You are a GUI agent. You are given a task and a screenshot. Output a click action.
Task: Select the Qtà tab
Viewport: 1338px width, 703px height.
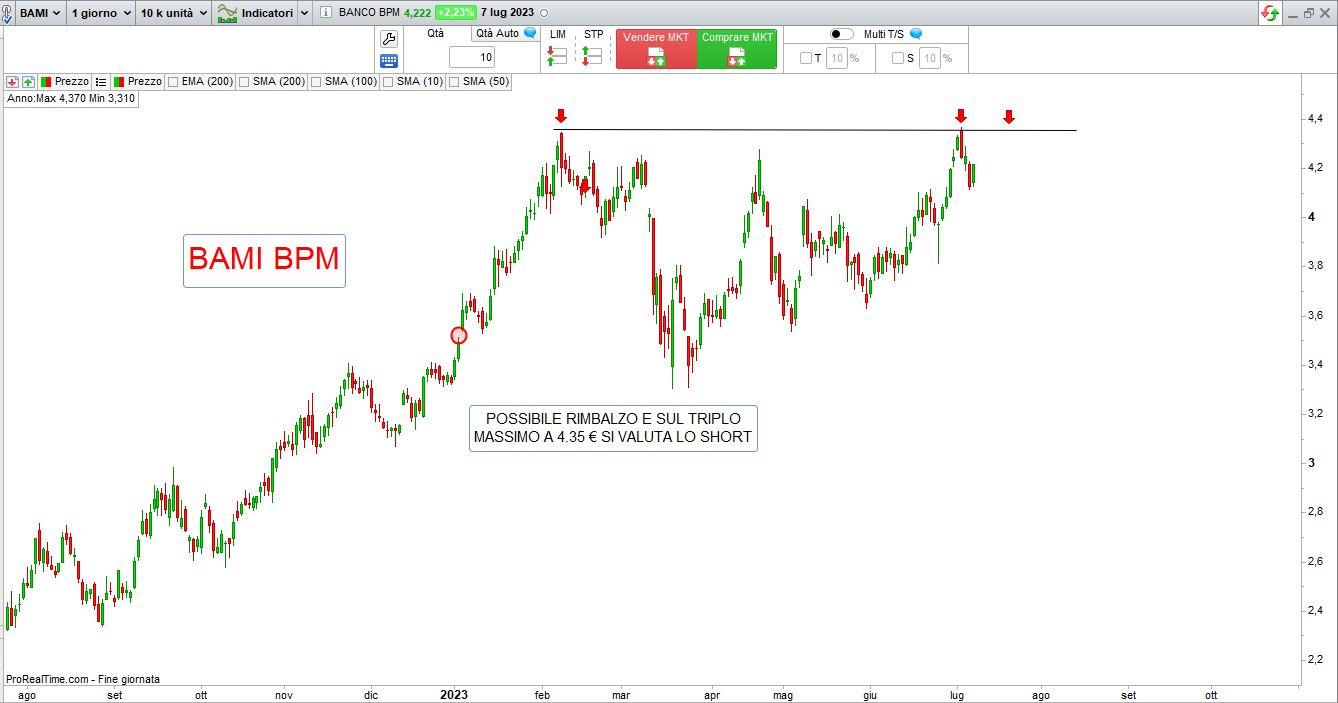pos(435,33)
